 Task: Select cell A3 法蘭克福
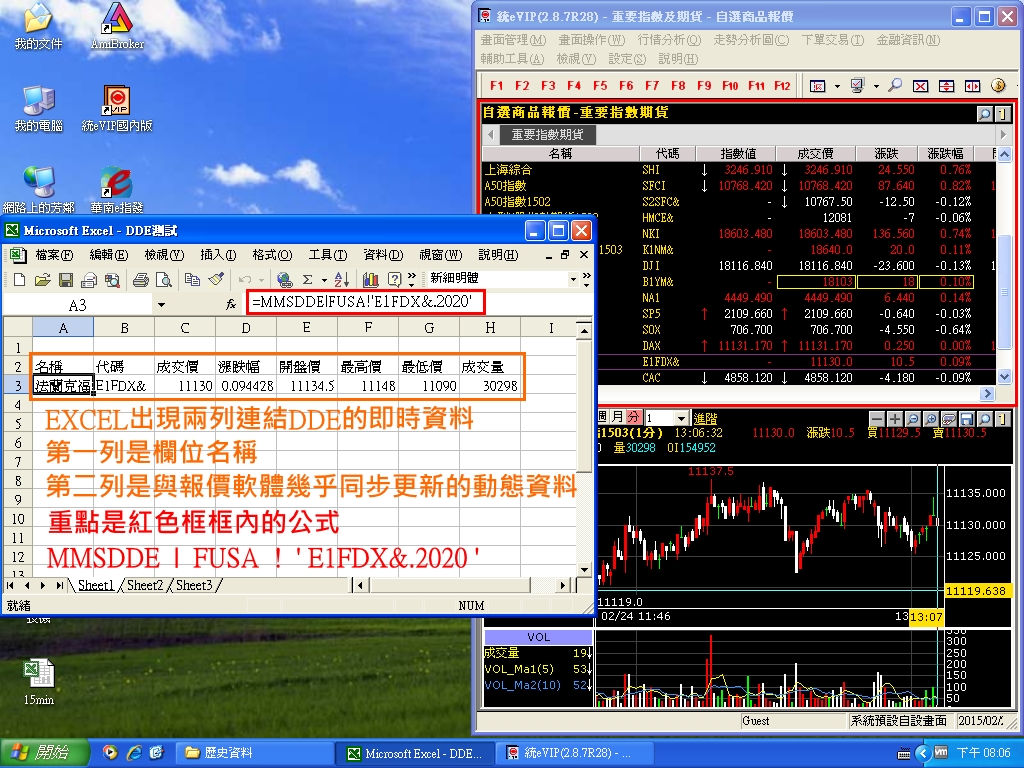click(x=63, y=386)
